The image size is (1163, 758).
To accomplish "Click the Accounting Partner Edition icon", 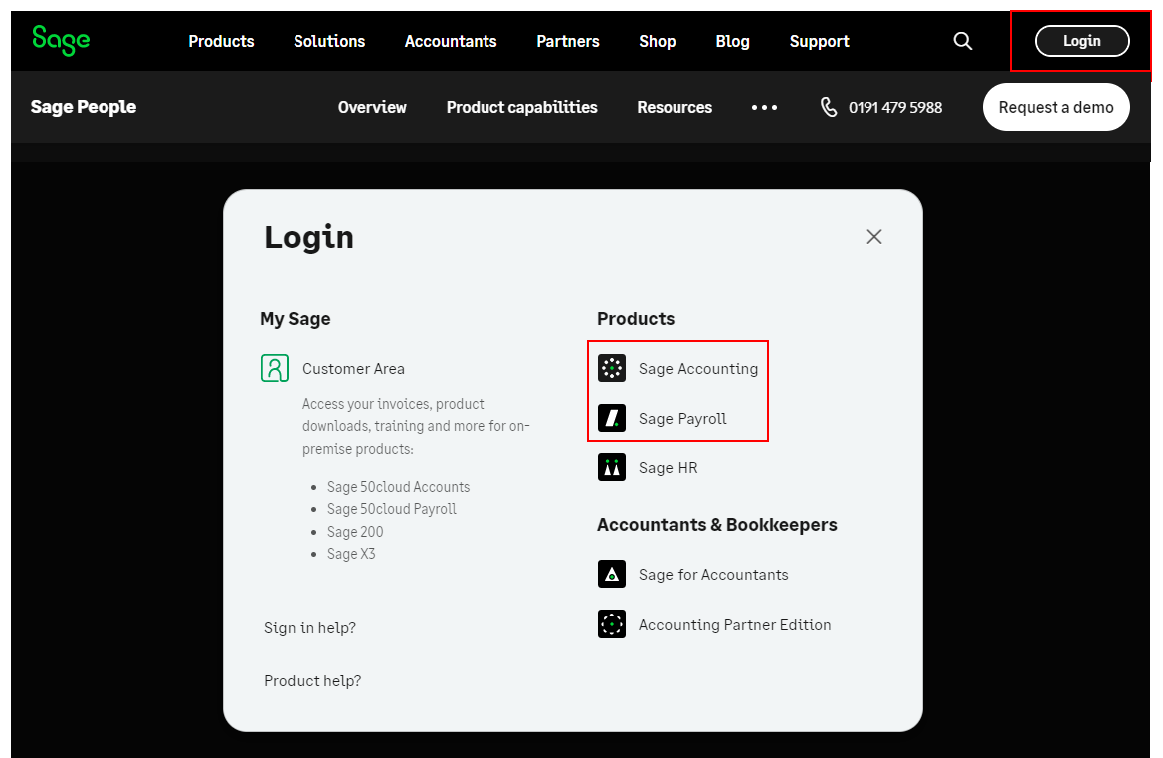I will [612, 624].
